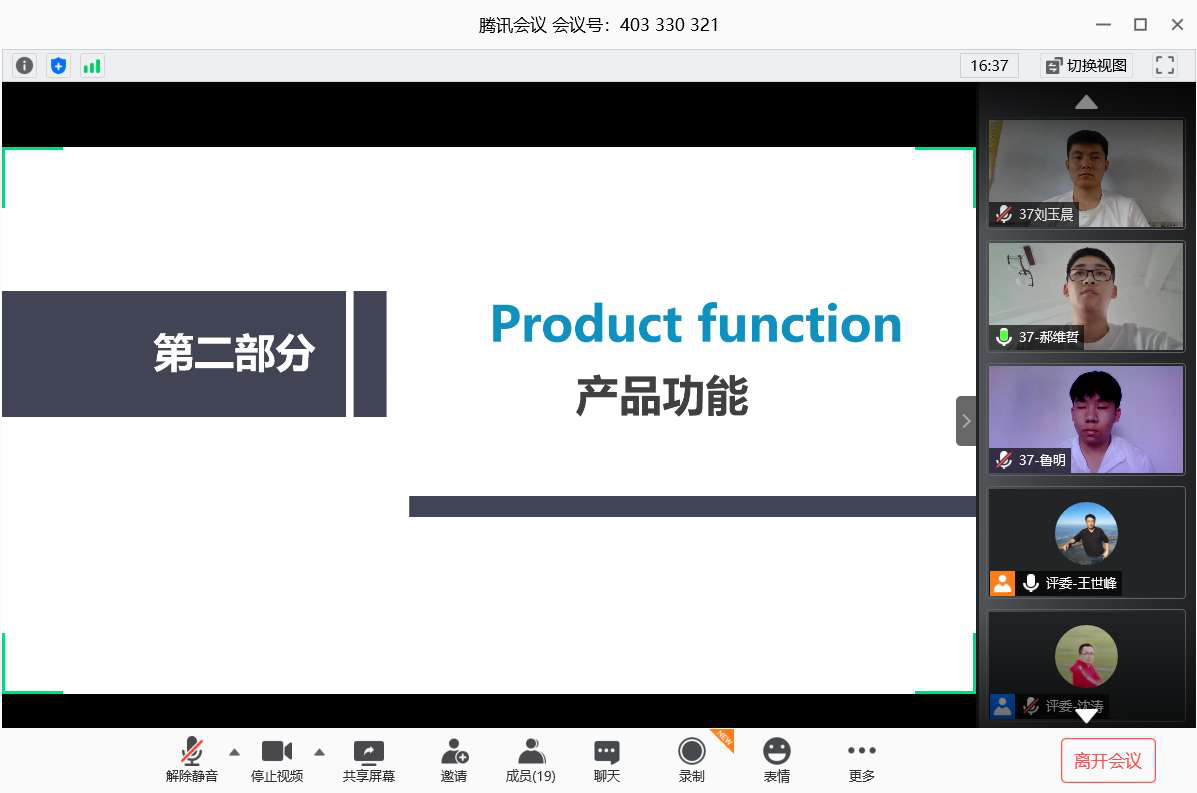Open the 聊天 chat panel
This screenshot has height=793, width=1197.
pyautogui.click(x=607, y=760)
